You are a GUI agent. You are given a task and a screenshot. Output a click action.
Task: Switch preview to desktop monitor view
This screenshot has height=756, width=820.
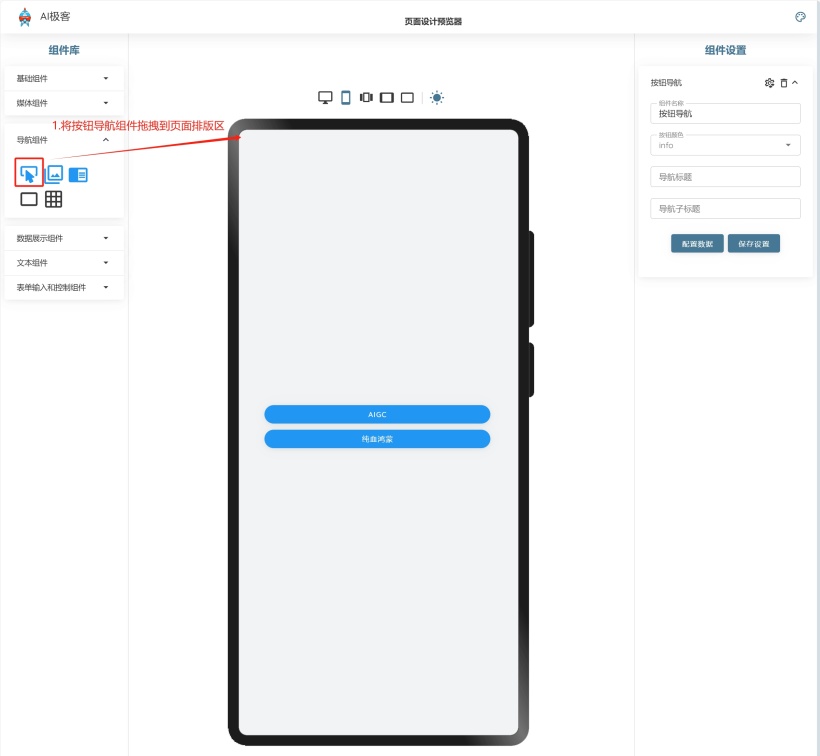pos(325,97)
